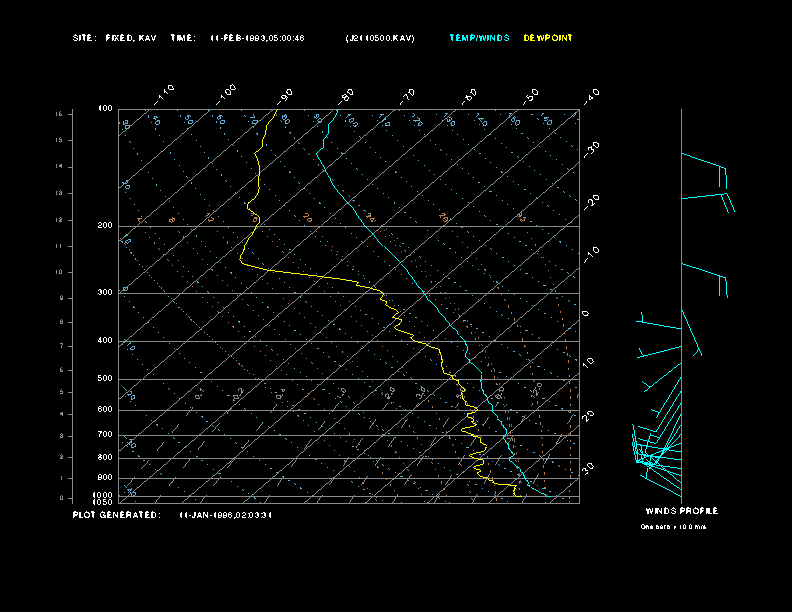Viewport: 792px width, 612px height.
Task: Click the "WINDS PROFILE" caption
Action: (x=682, y=511)
